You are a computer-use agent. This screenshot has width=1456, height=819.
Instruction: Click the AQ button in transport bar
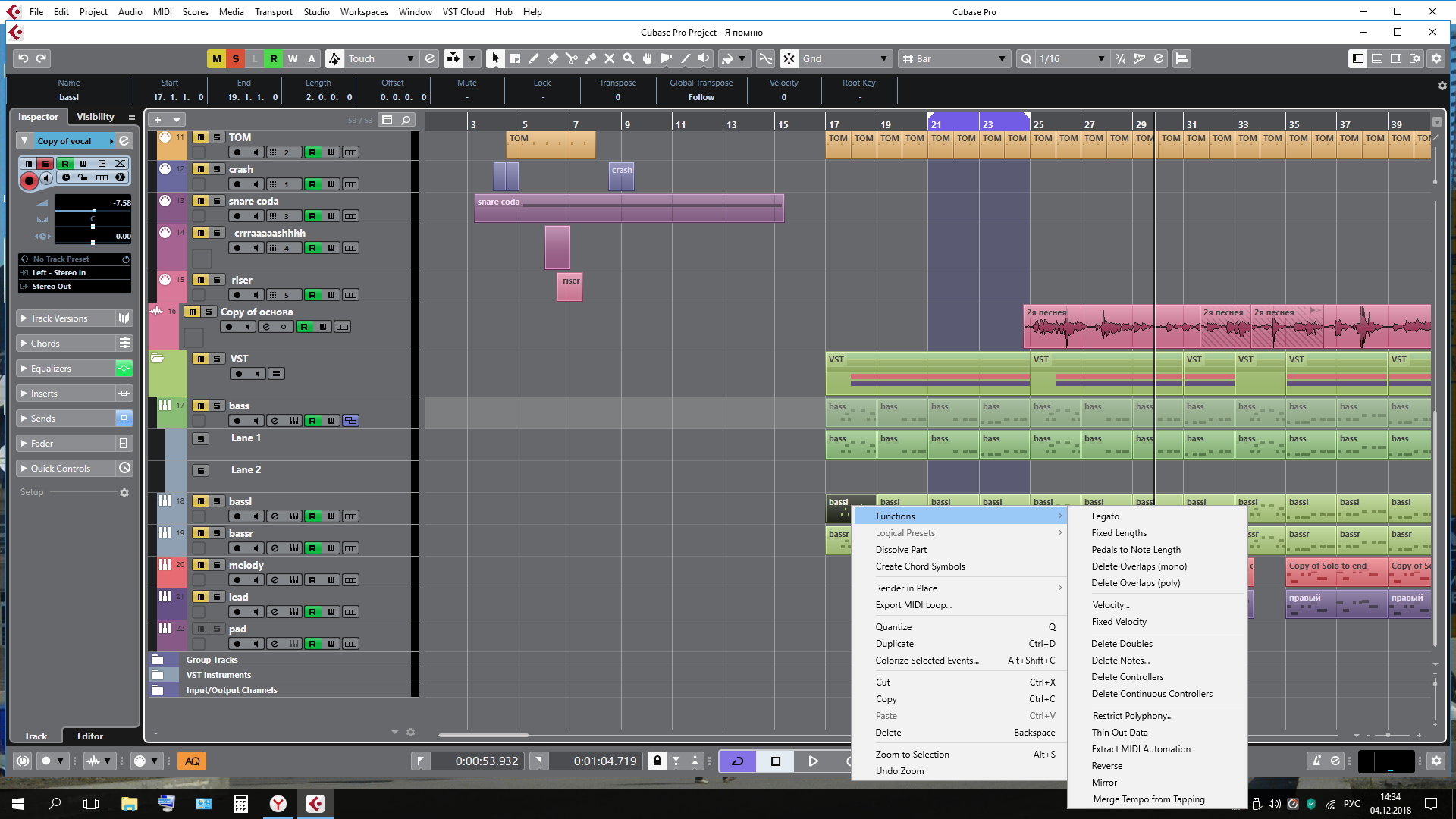[x=192, y=761]
